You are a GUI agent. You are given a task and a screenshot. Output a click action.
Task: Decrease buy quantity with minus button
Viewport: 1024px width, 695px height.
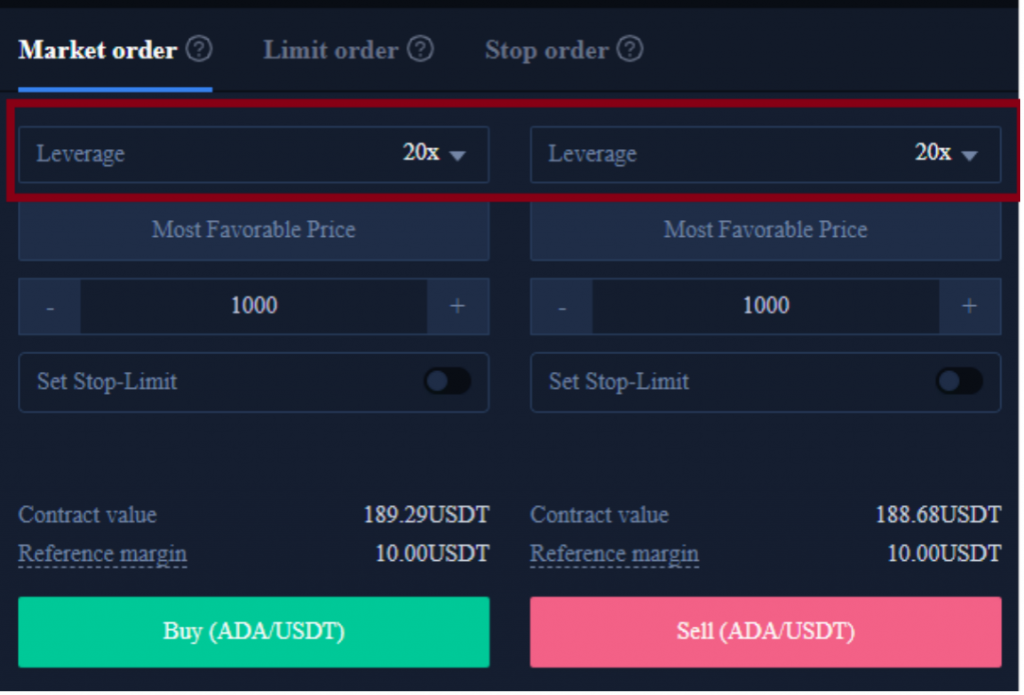click(49, 306)
